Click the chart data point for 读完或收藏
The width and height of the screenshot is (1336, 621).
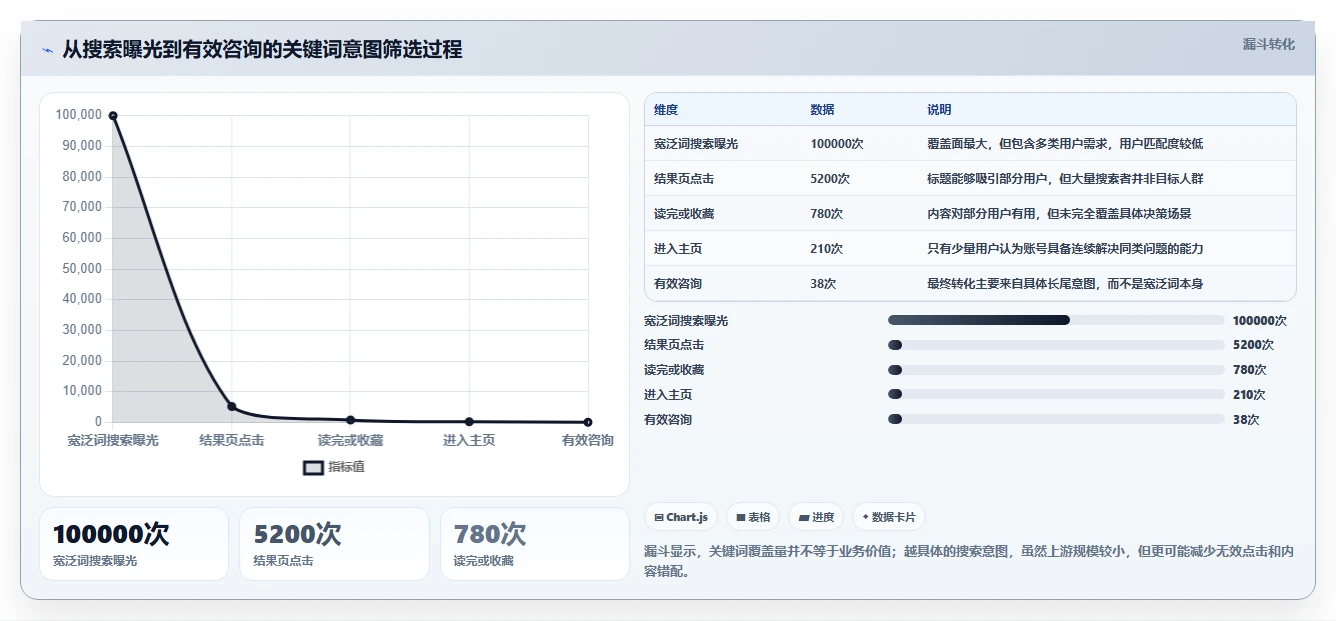tap(350, 420)
